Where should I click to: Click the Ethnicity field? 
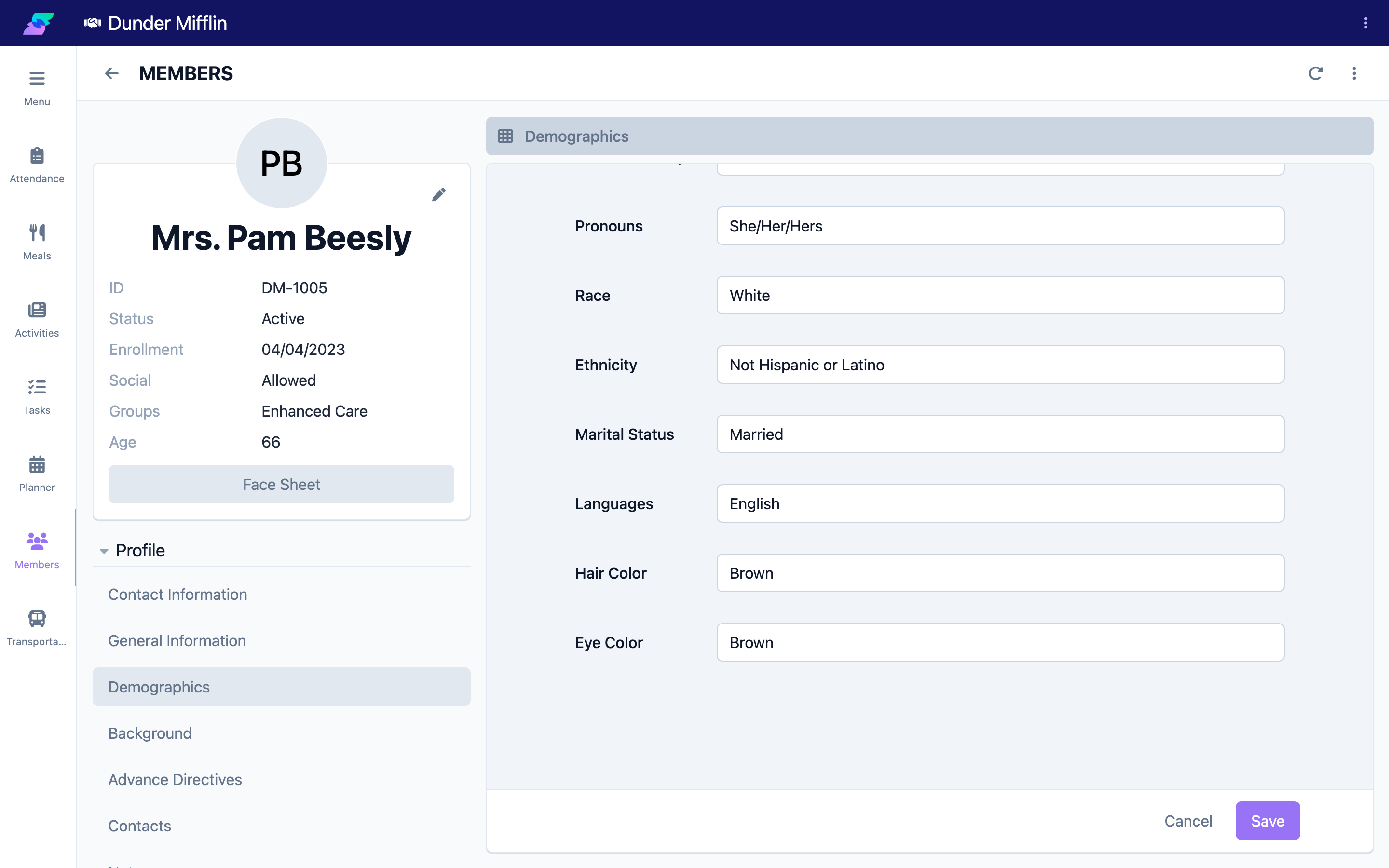tap(1000, 365)
